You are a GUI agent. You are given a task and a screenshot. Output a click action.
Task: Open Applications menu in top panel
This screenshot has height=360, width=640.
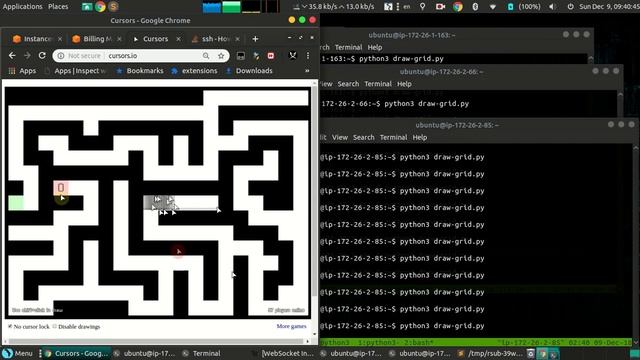[22, 7]
